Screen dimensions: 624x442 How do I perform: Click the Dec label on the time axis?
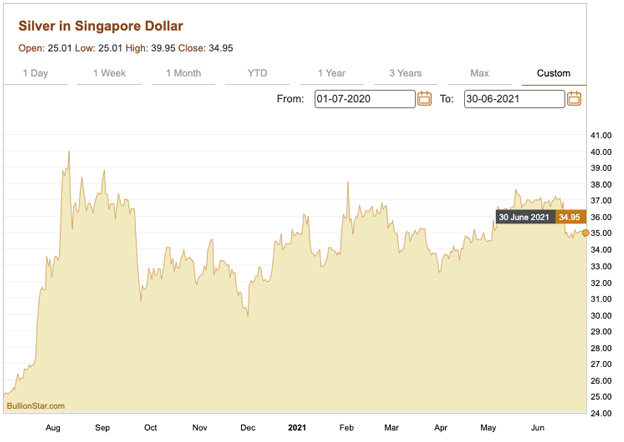(x=248, y=428)
